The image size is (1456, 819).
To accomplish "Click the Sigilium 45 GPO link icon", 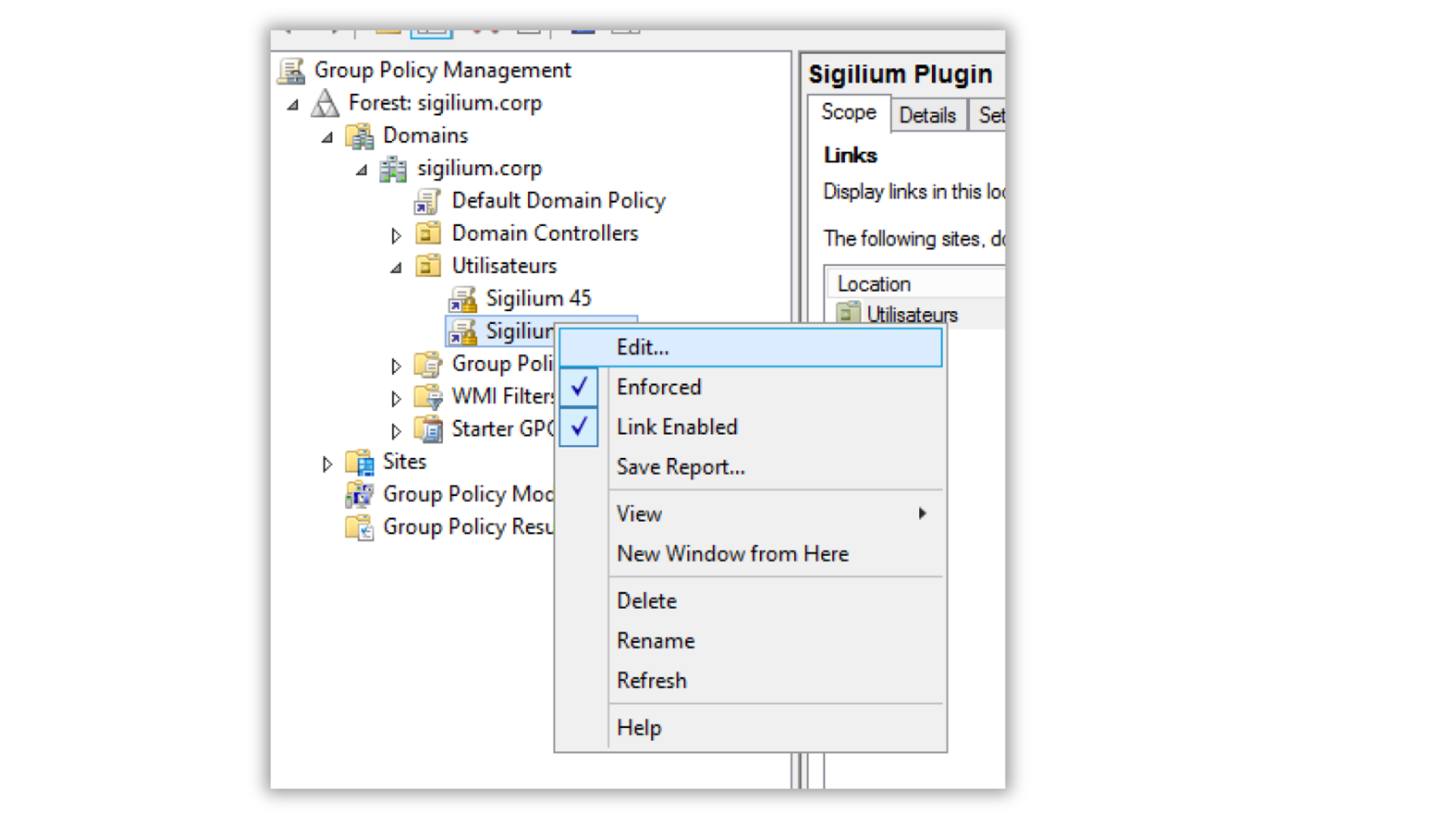I will [463, 300].
